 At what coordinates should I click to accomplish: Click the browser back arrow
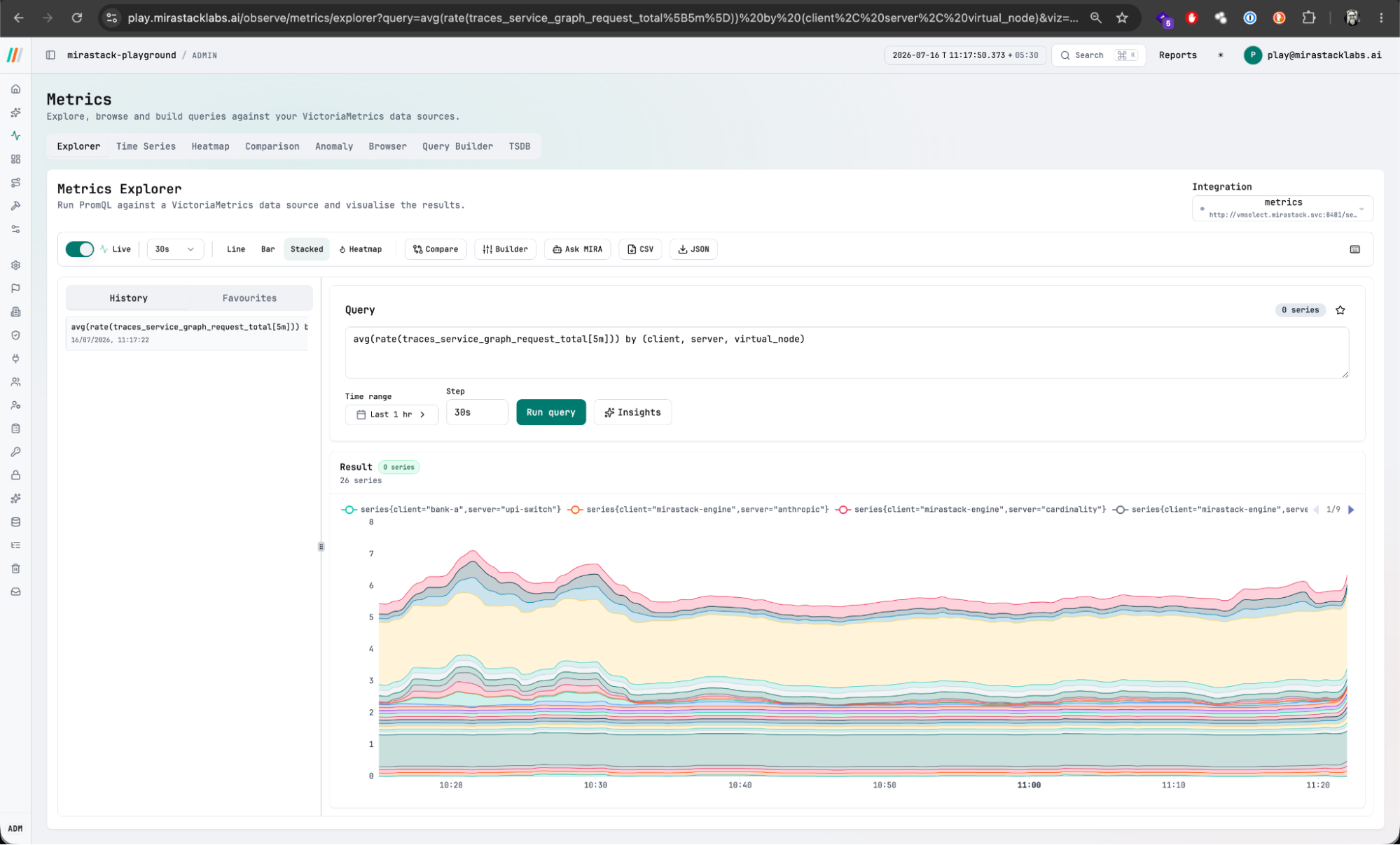[19, 18]
